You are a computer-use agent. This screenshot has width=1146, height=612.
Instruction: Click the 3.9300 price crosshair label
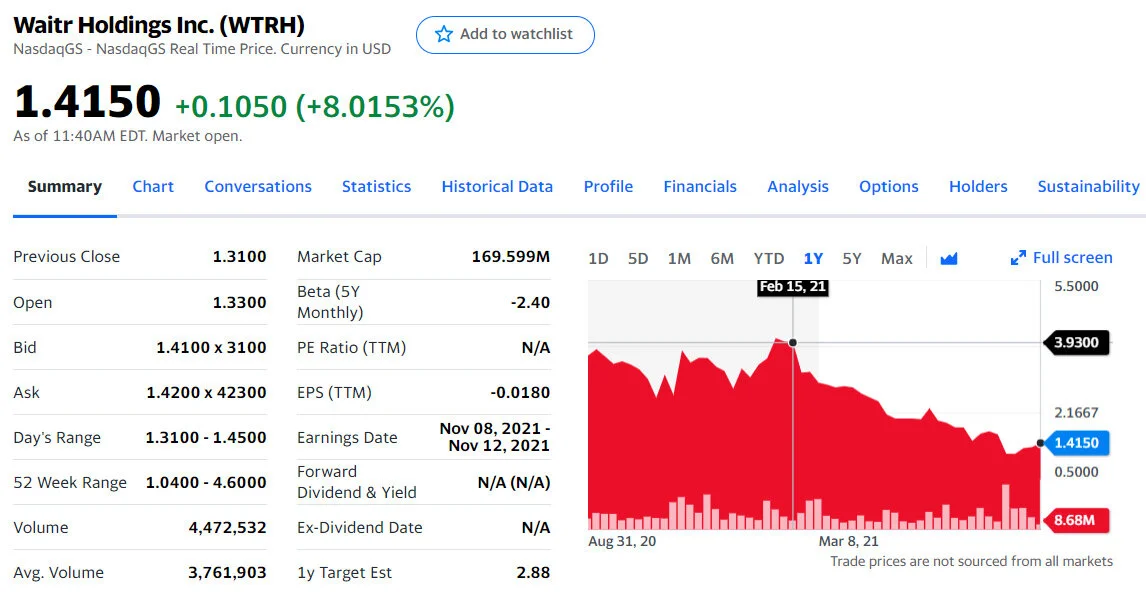[x=1076, y=342]
